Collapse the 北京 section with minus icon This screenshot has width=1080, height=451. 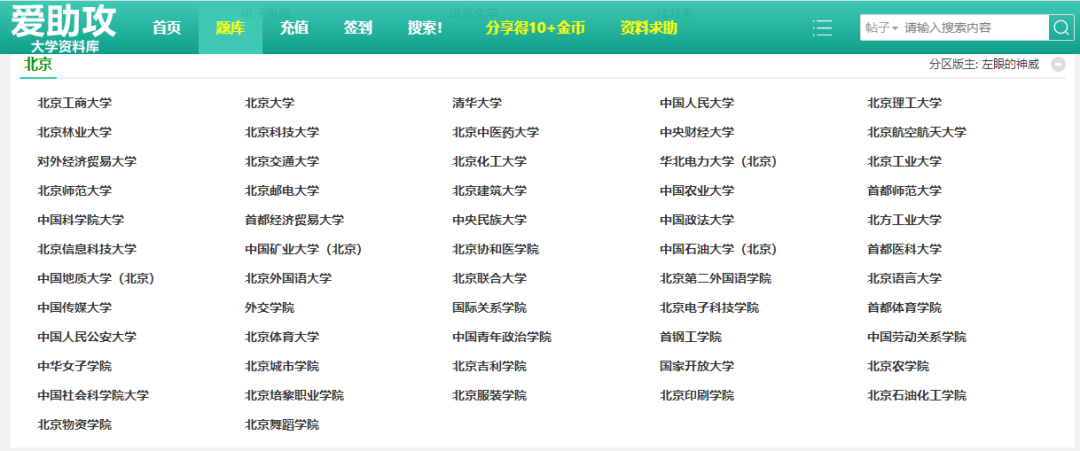(1058, 65)
